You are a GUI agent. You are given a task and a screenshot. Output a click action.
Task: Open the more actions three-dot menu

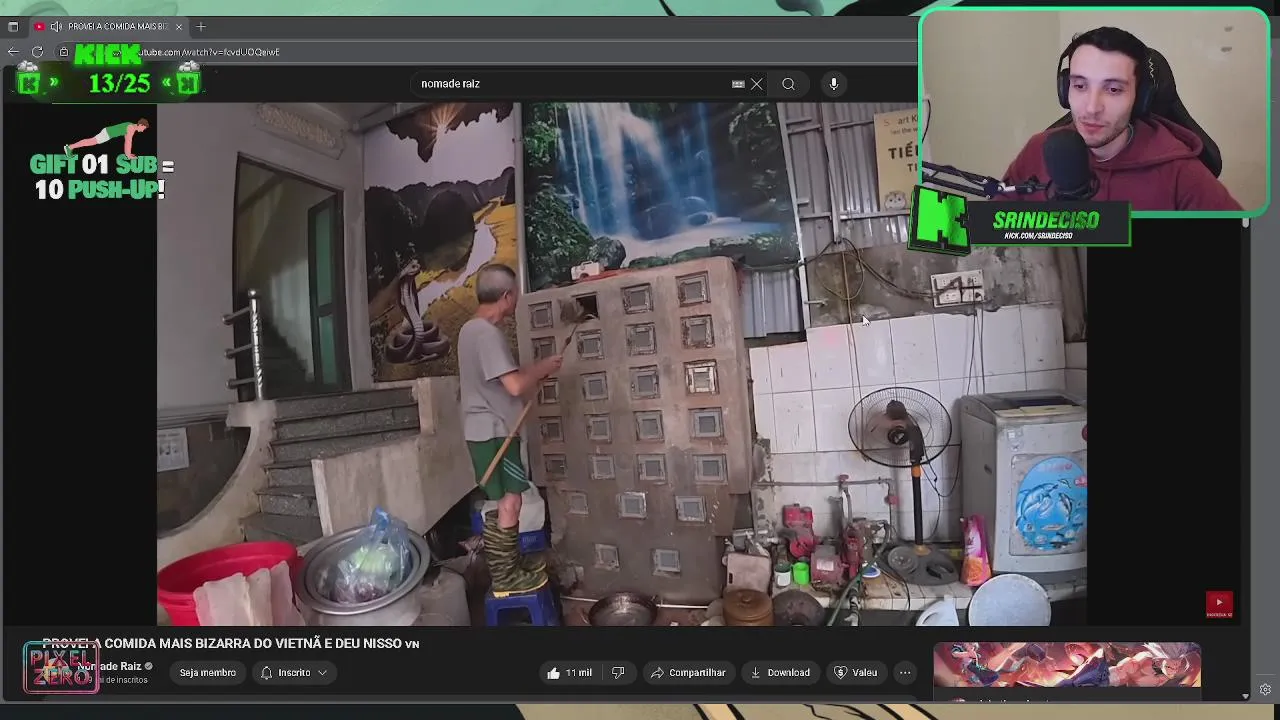click(905, 673)
